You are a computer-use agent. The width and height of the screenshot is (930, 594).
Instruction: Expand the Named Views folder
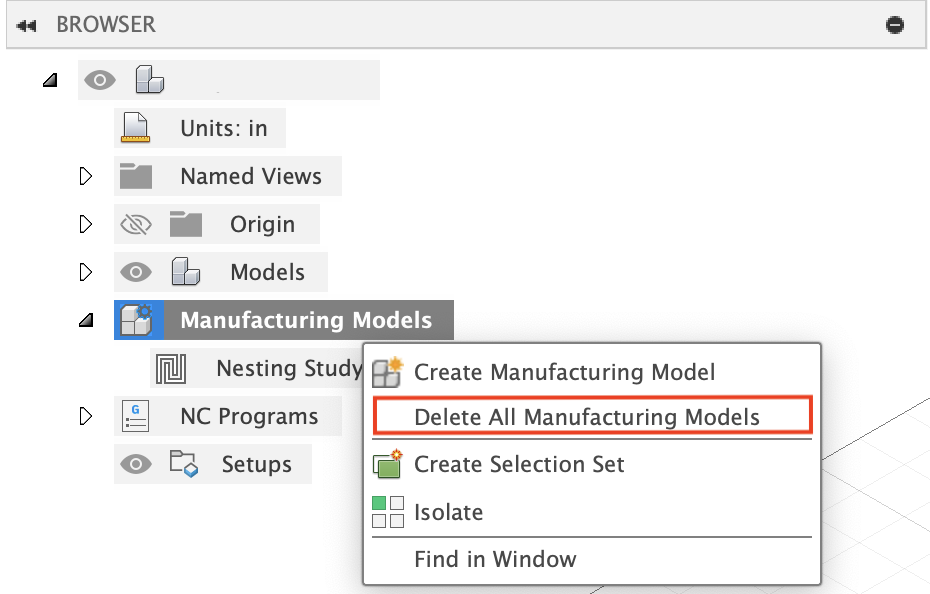coord(86,175)
